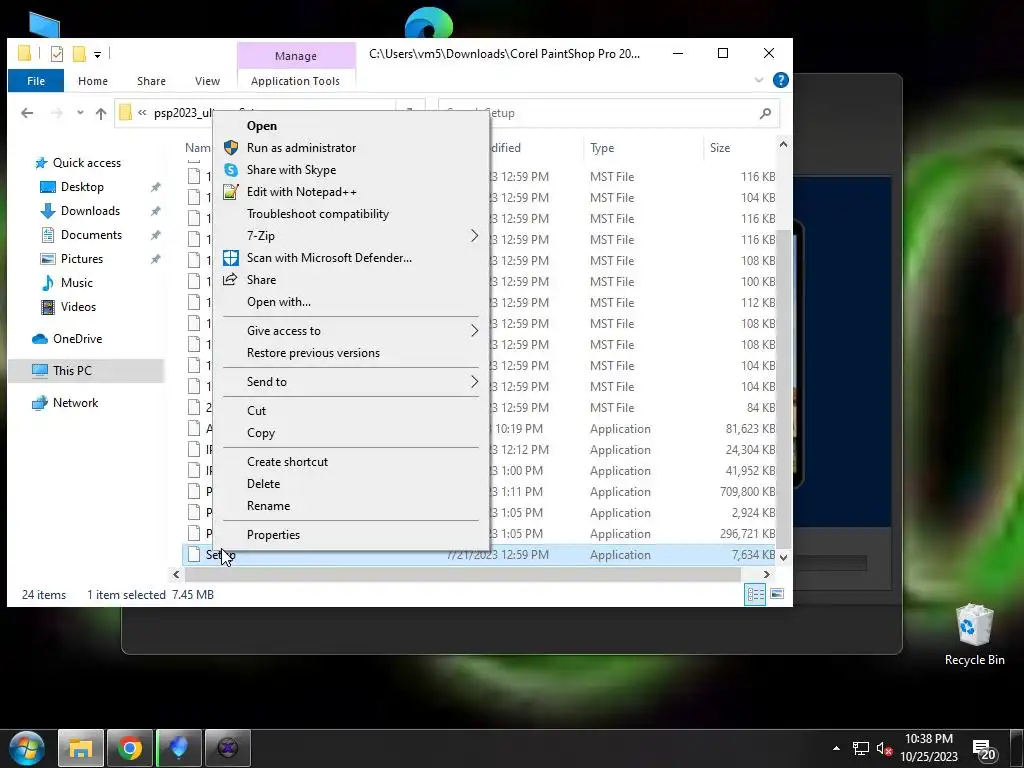Open Music in navigation pane
The width and height of the screenshot is (1024, 768).
76,283
